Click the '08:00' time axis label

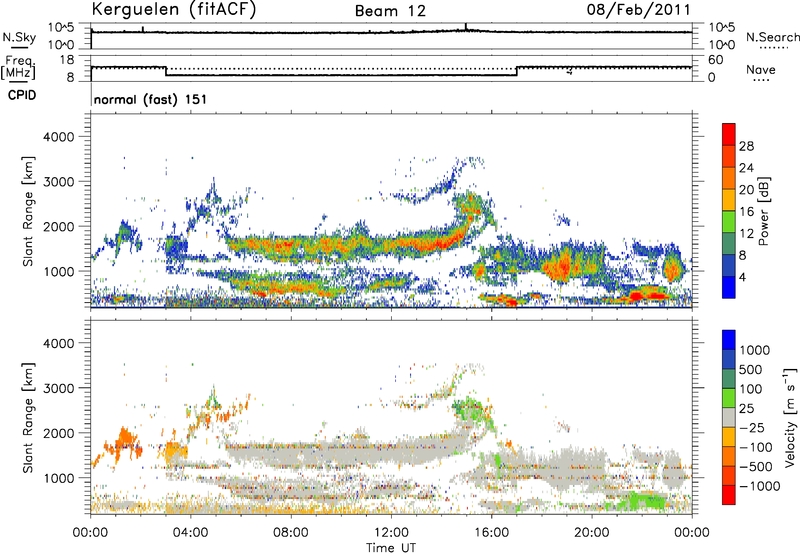point(290,533)
